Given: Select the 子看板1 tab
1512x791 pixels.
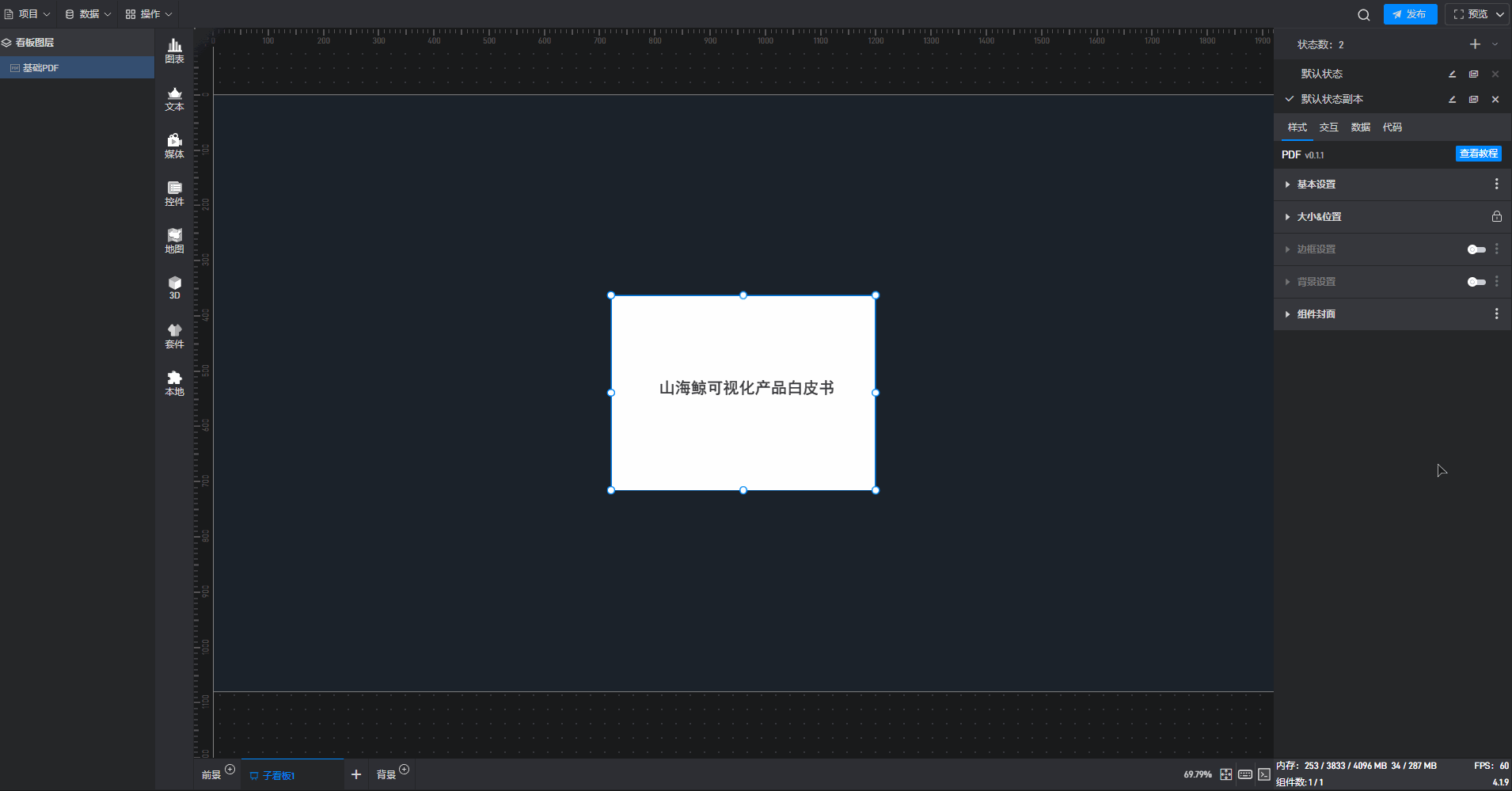Looking at the screenshot, I should tap(292, 775).
